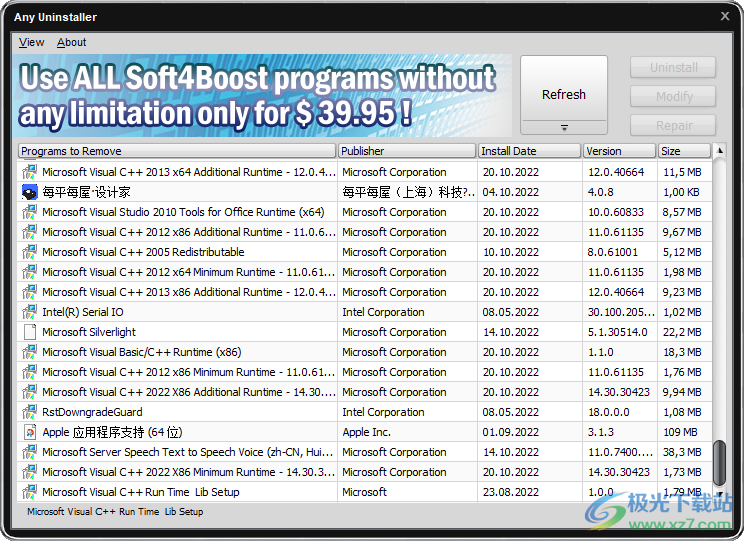The width and height of the screenshot is (744, 541).
Task: Sort by Install Date column header
Action: tap(529, 151)
